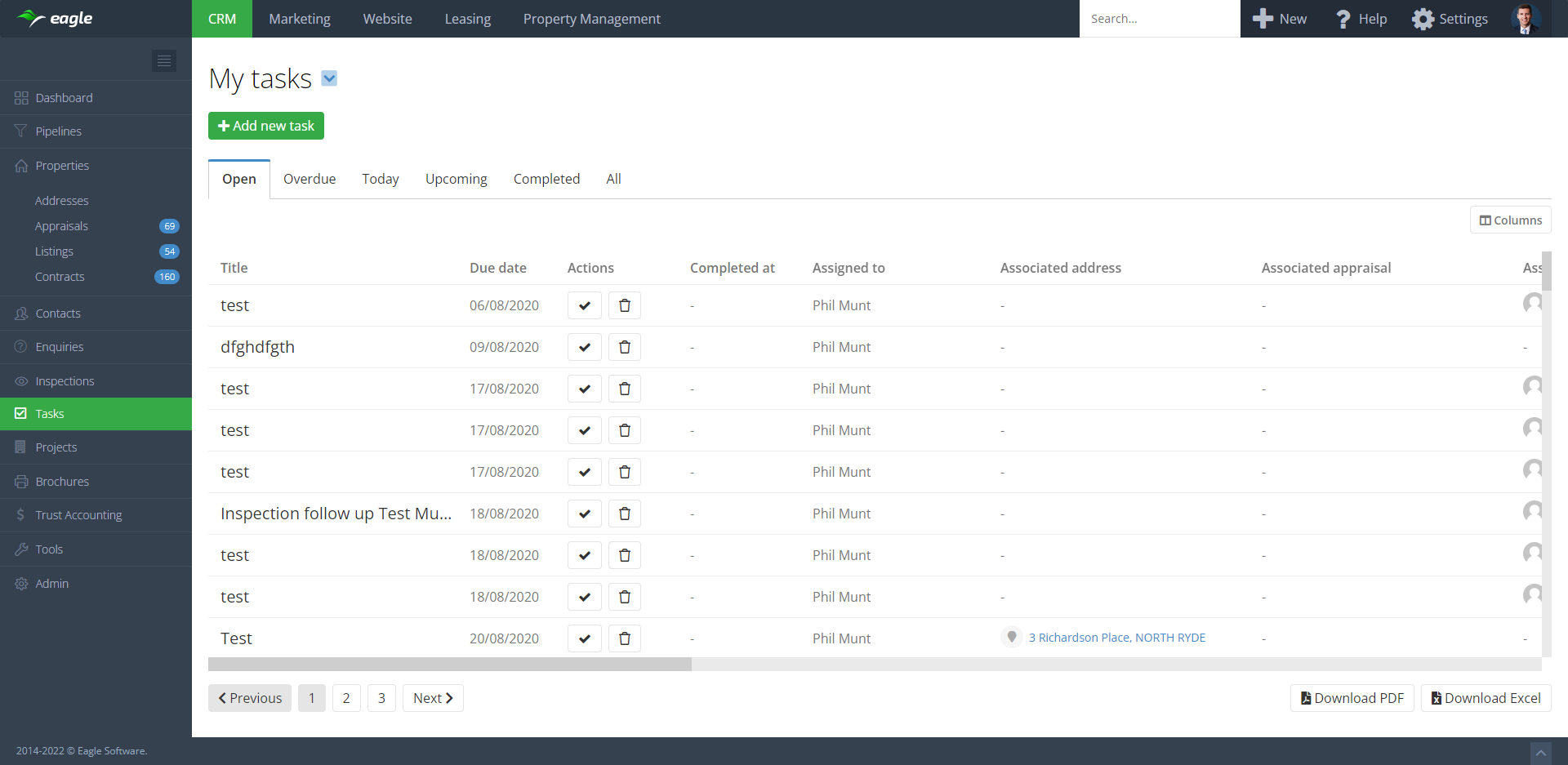This screenshot has height=765, width=1568.
Task: Mark the dfghdfgth task as complete
Action: pos(584,347)
